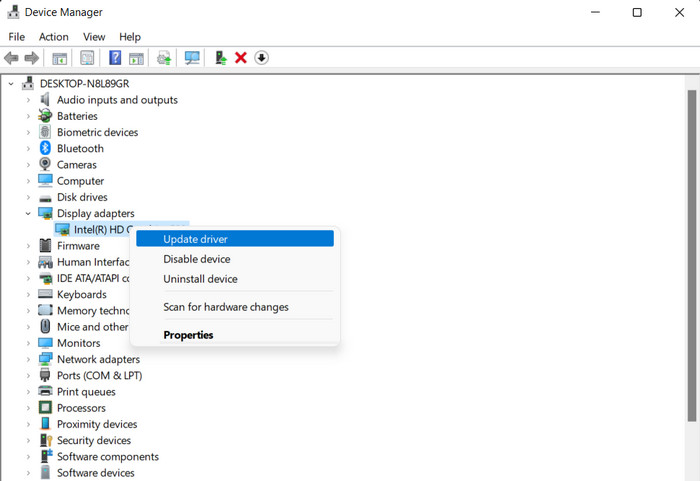Select the Ports (COM & LPT) label

[x=100, y=376]
